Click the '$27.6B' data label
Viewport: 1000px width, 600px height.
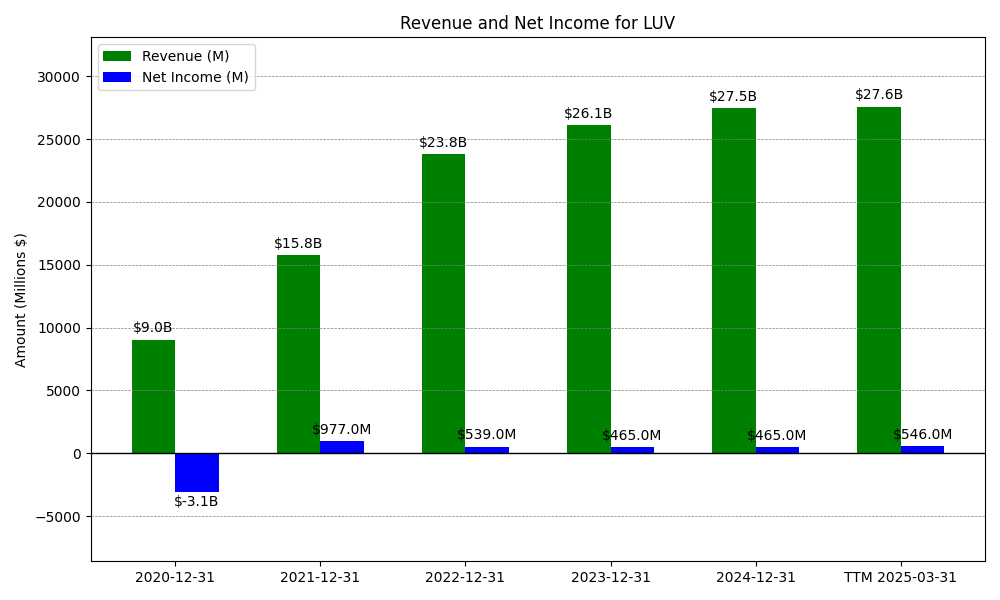(x=879, y=95)
